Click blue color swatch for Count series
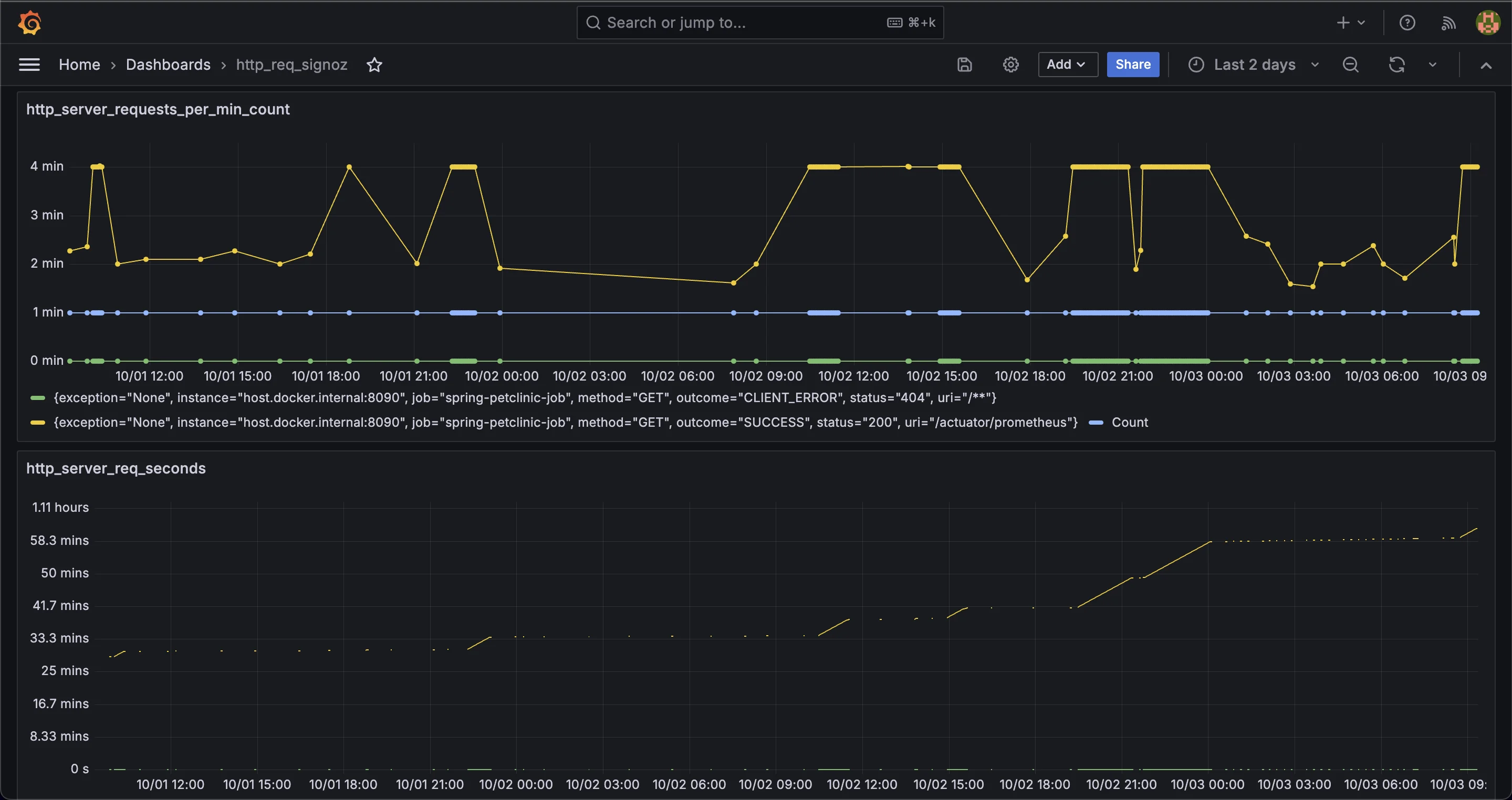The width and height of the screenshot is (1512, 800). point(1096,422)
